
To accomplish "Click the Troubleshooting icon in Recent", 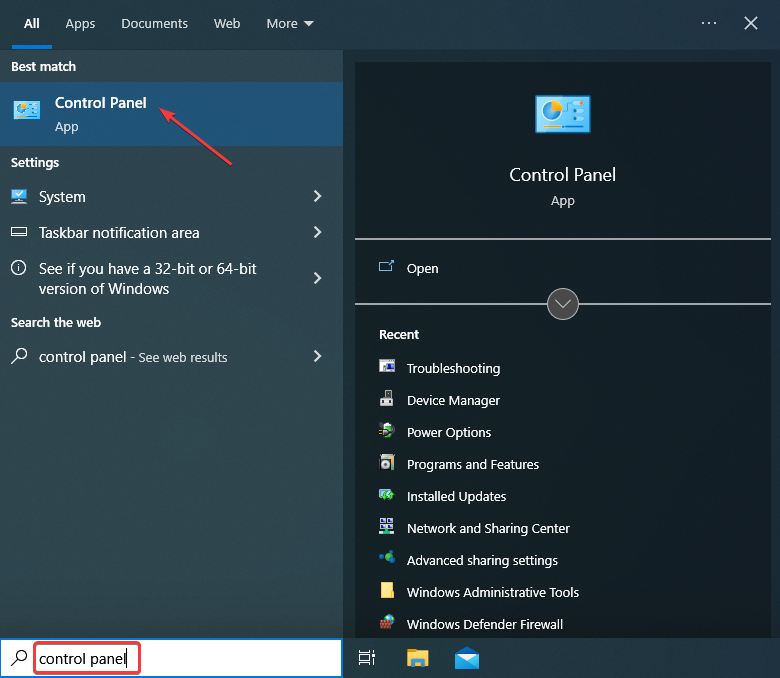I will pos(387,366).
